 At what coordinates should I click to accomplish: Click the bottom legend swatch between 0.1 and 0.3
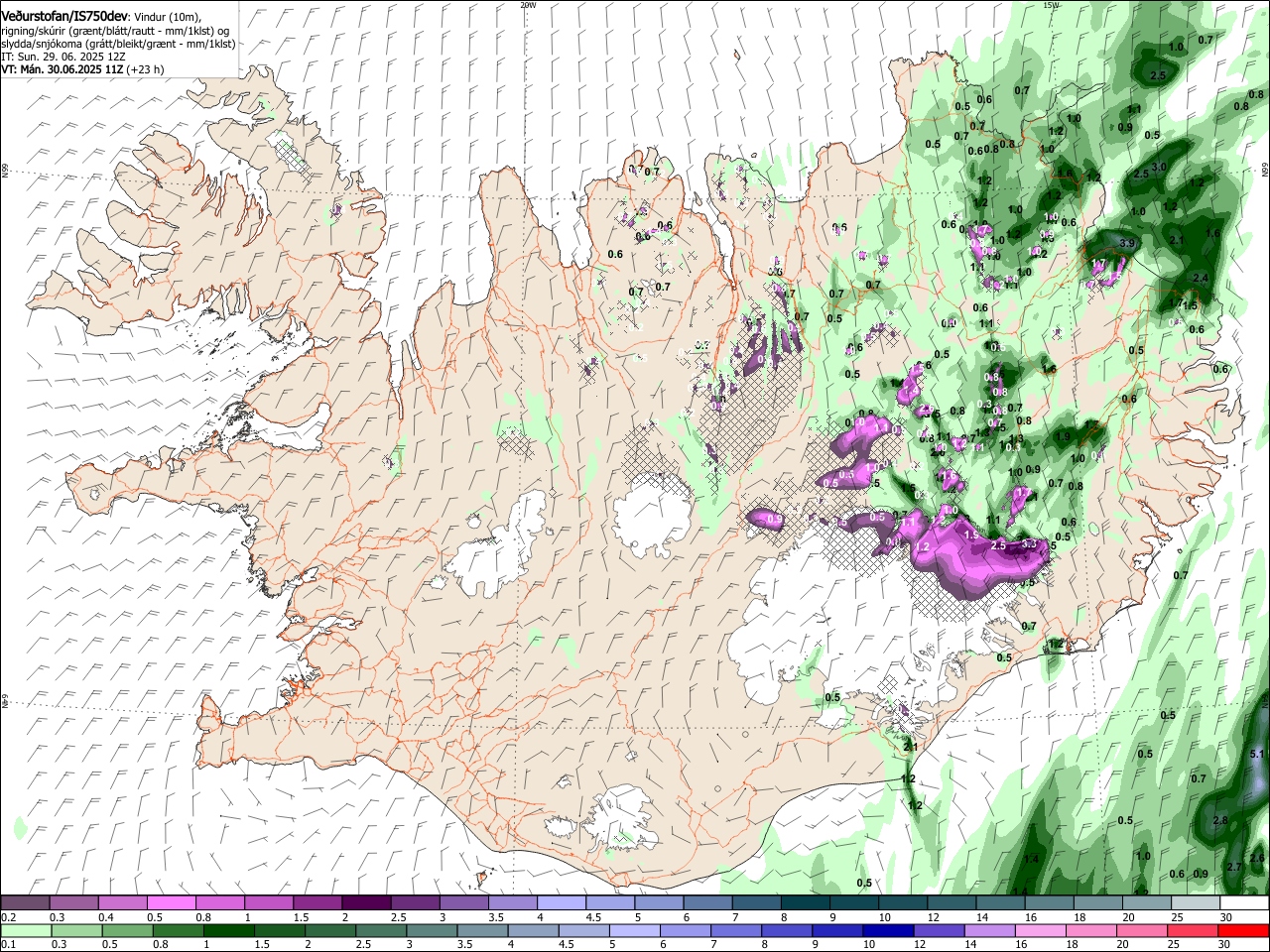coord(26,931)
